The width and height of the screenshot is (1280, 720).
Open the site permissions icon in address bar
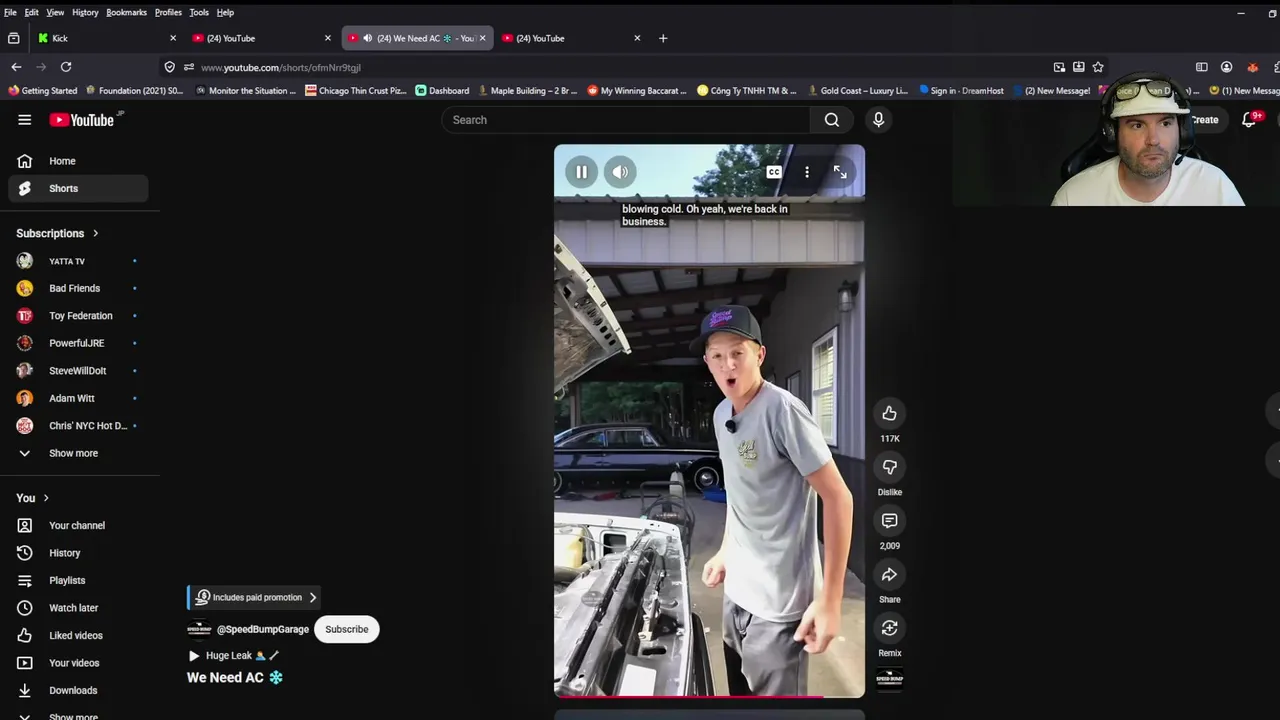pos(188,67)
